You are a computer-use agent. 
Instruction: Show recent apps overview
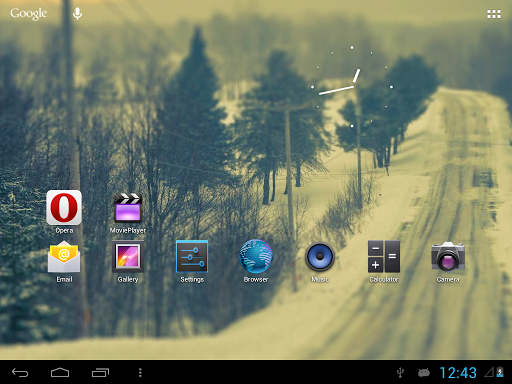100,372
